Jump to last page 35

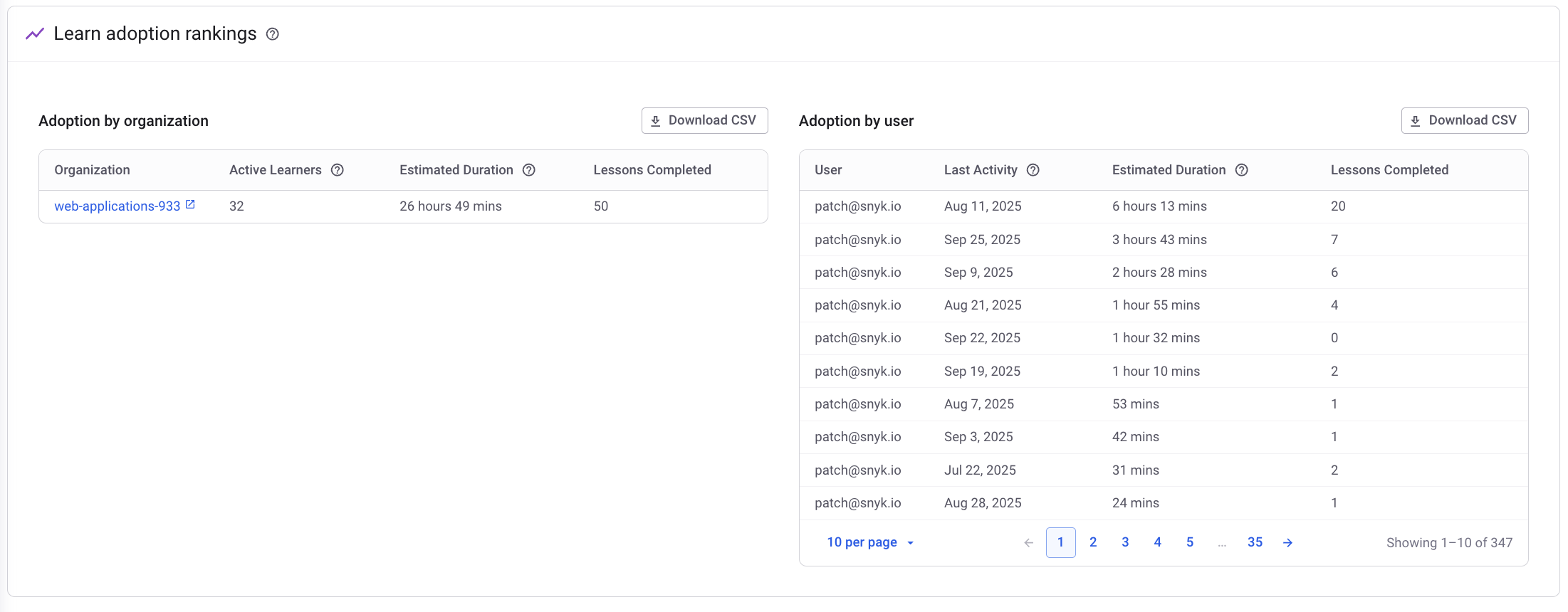click(x=1255, y=542)
